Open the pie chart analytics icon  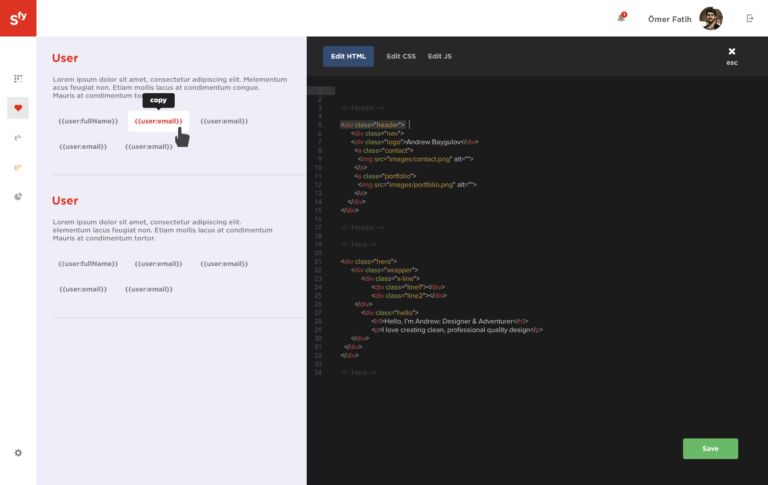tap(18, 196)
